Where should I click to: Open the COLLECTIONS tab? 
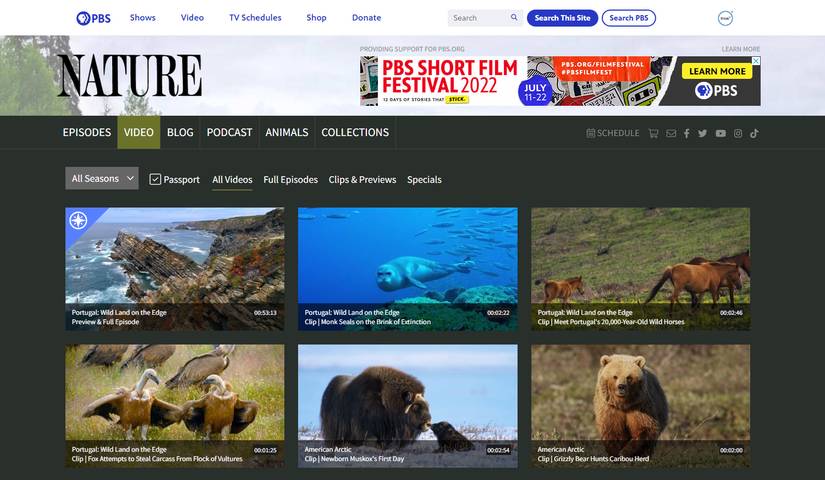[x=355, y=132]
